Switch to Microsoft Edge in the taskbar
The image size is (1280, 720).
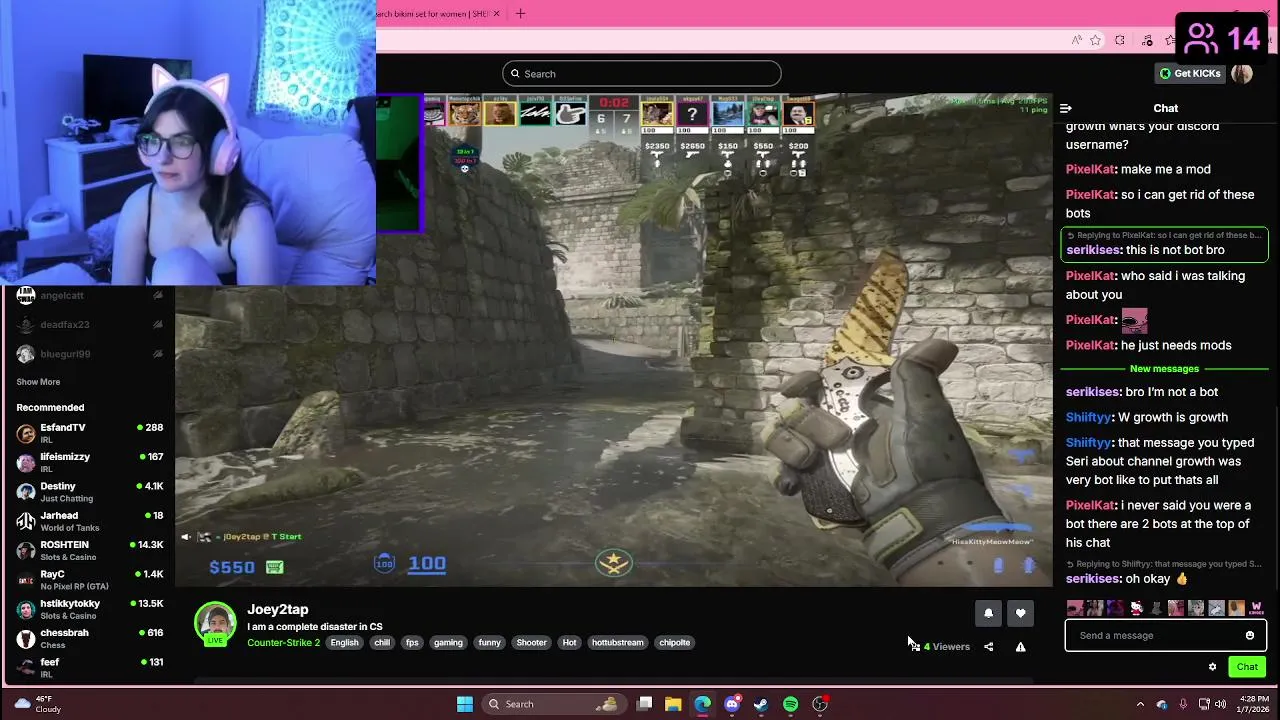coord(702,704)
